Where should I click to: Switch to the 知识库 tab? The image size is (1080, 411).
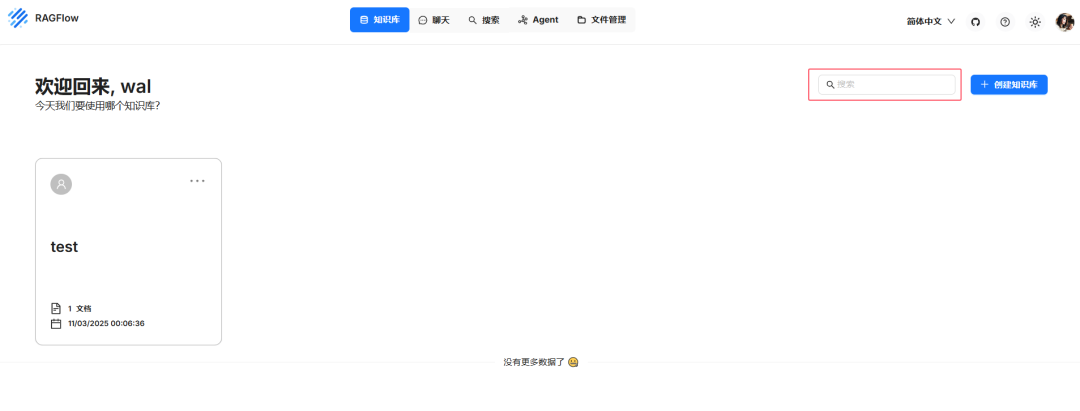[x=380, y=20]
